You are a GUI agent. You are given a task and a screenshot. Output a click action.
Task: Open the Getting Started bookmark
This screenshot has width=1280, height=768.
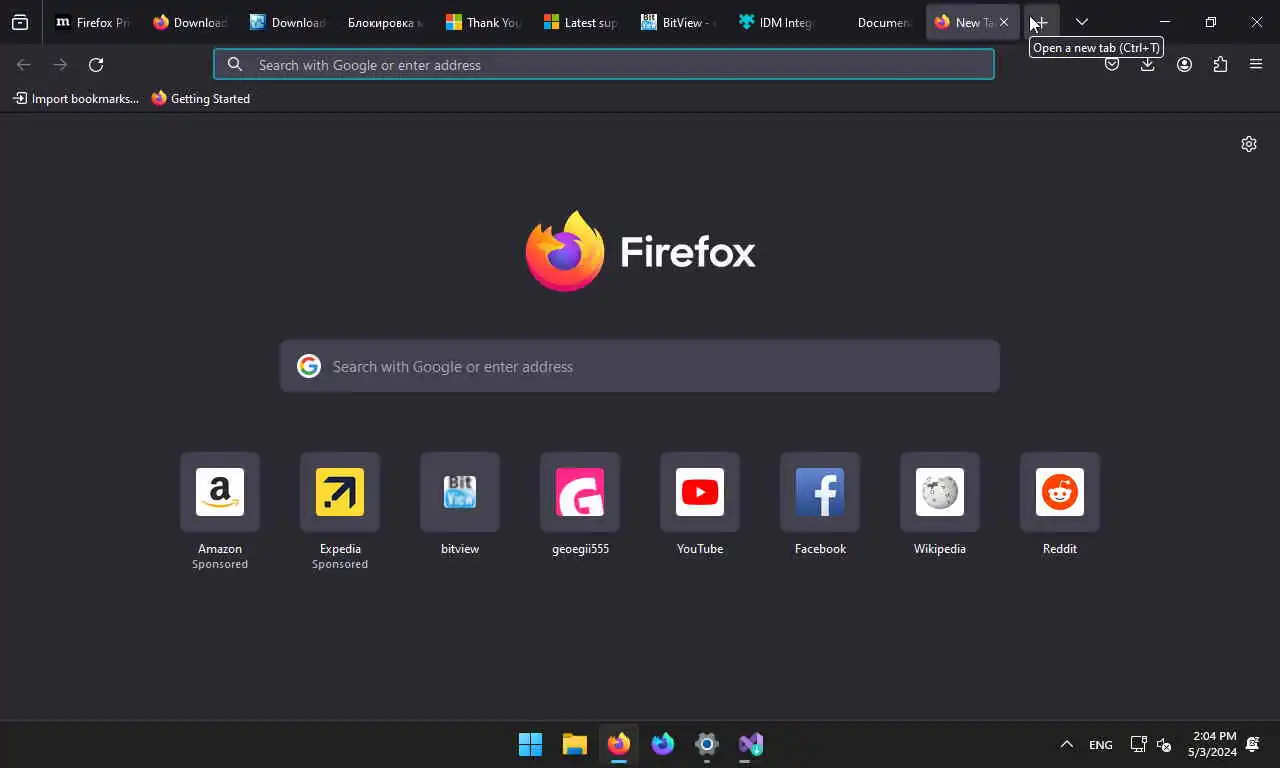pyautogui.click(x=201, y=99)
